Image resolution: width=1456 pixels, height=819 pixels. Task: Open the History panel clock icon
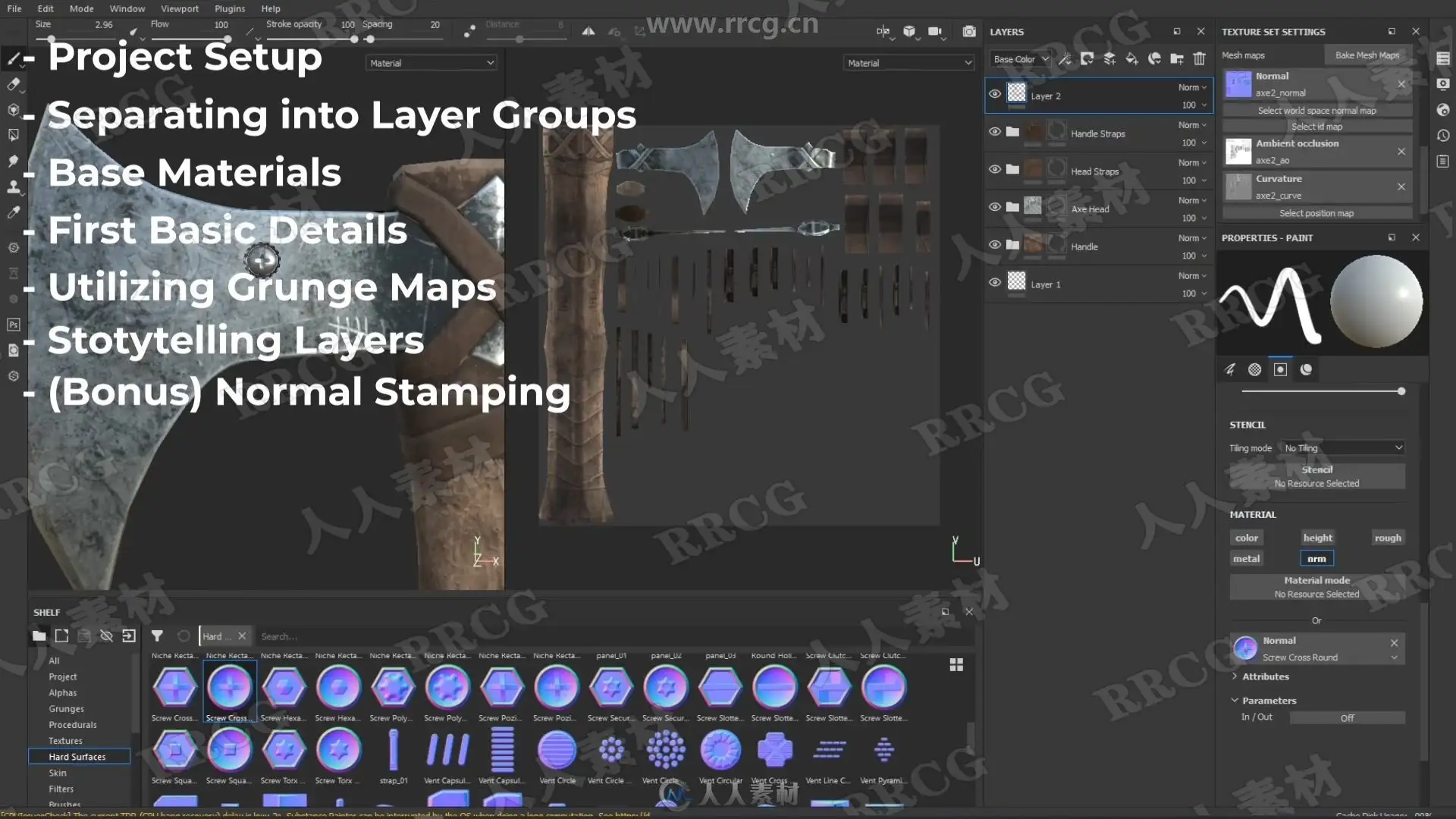(1443, 136)
